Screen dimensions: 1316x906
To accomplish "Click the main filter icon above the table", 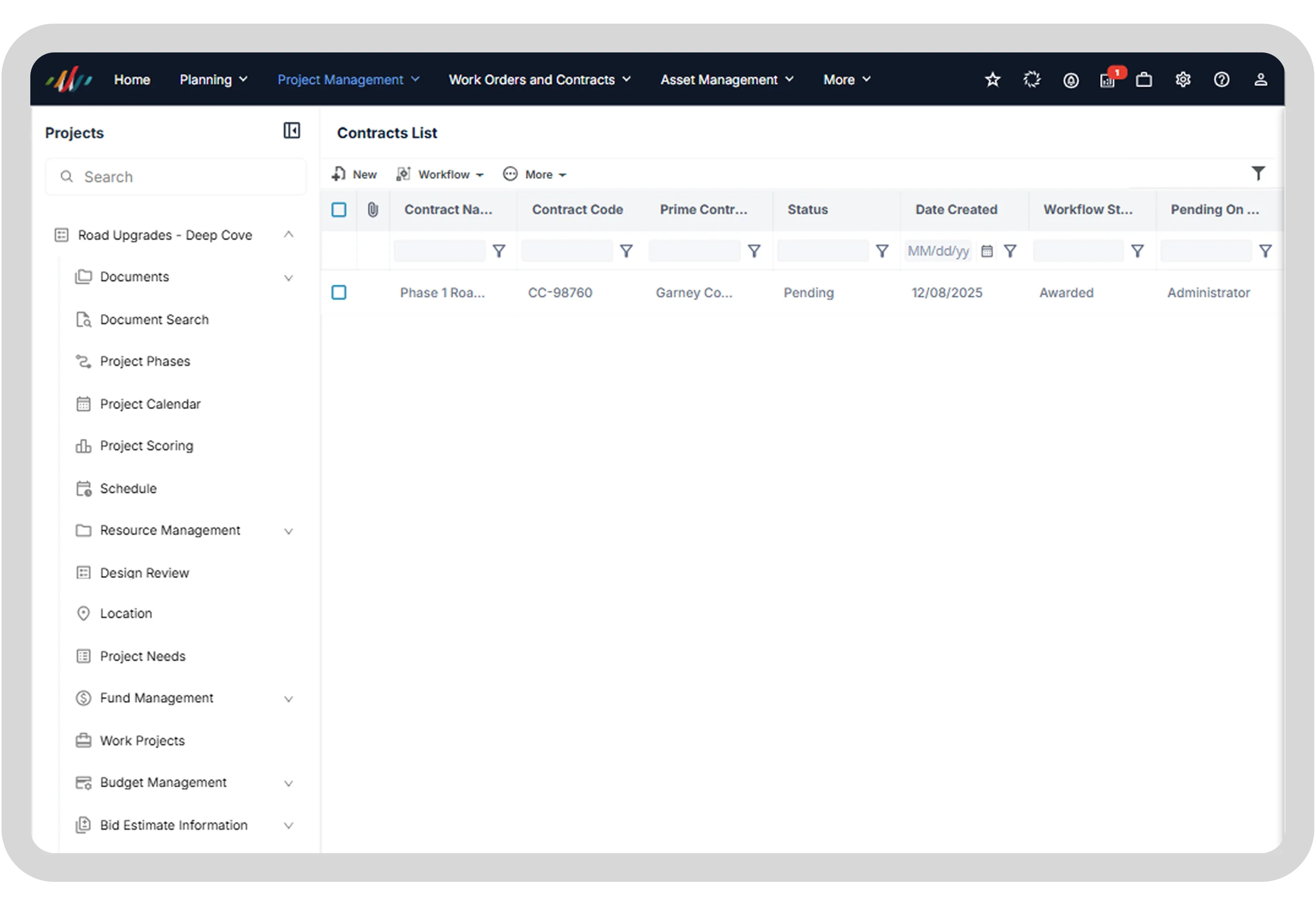I will pos(1258,173).
